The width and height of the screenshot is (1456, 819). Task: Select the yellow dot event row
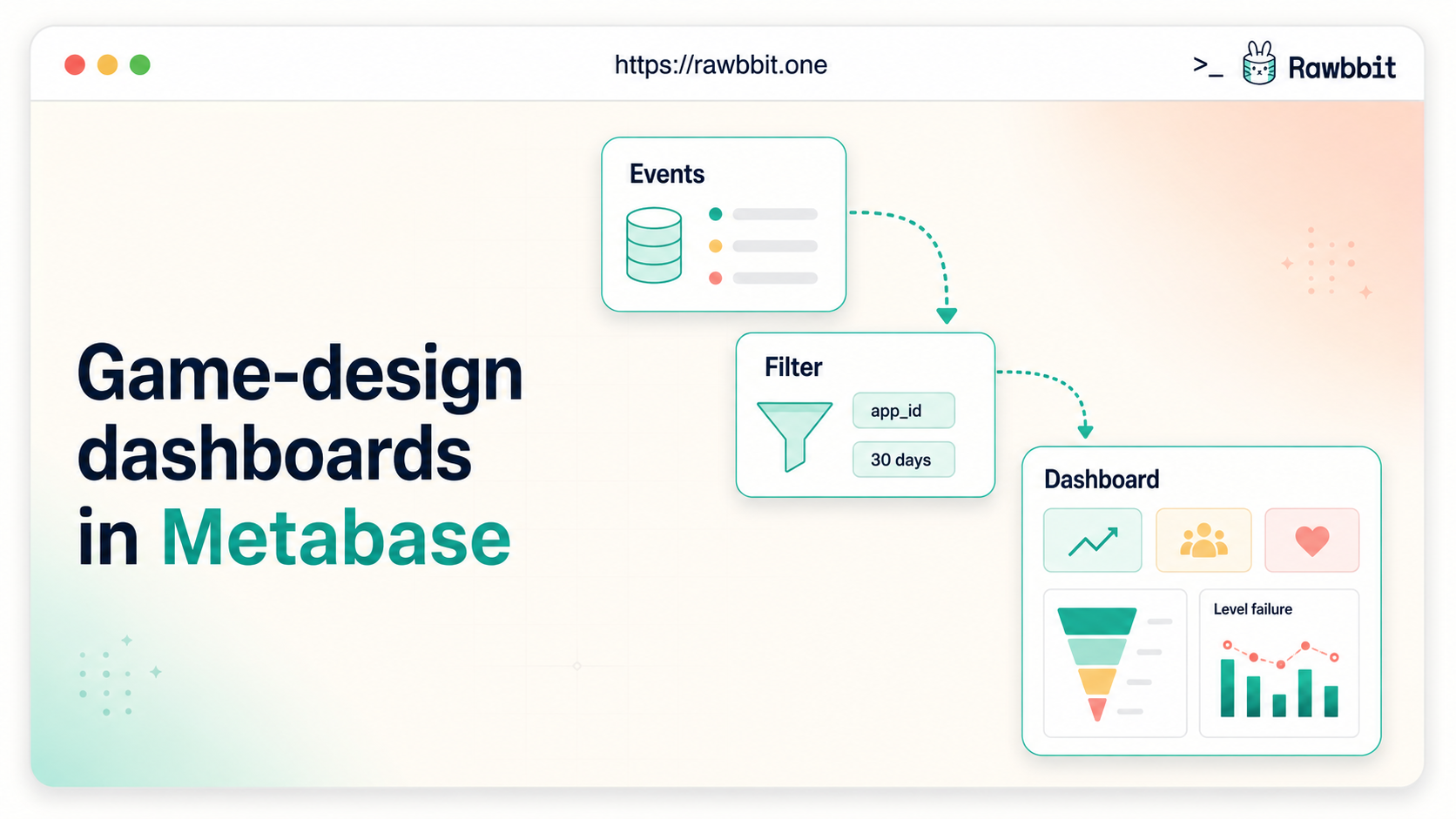tap(764, 246)
